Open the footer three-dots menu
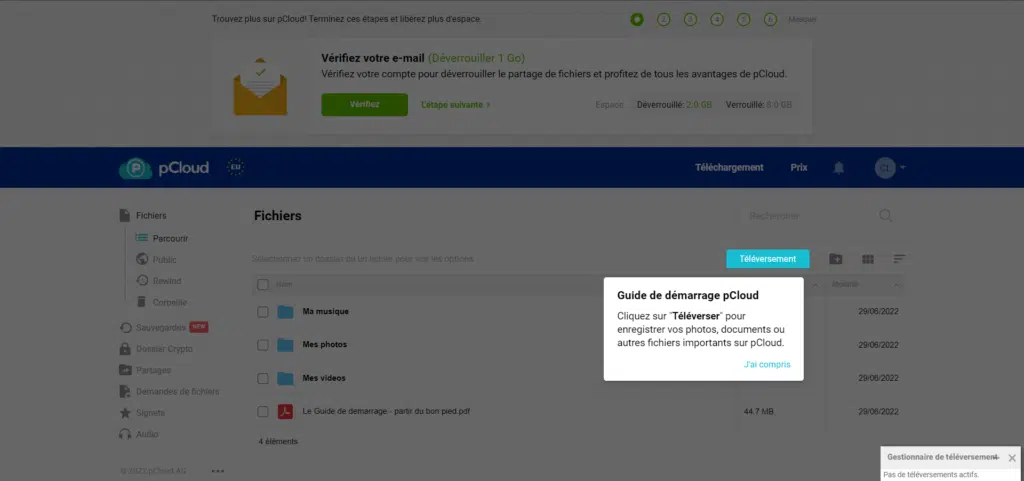1024x481 pixels. click(x=218, y=471)
